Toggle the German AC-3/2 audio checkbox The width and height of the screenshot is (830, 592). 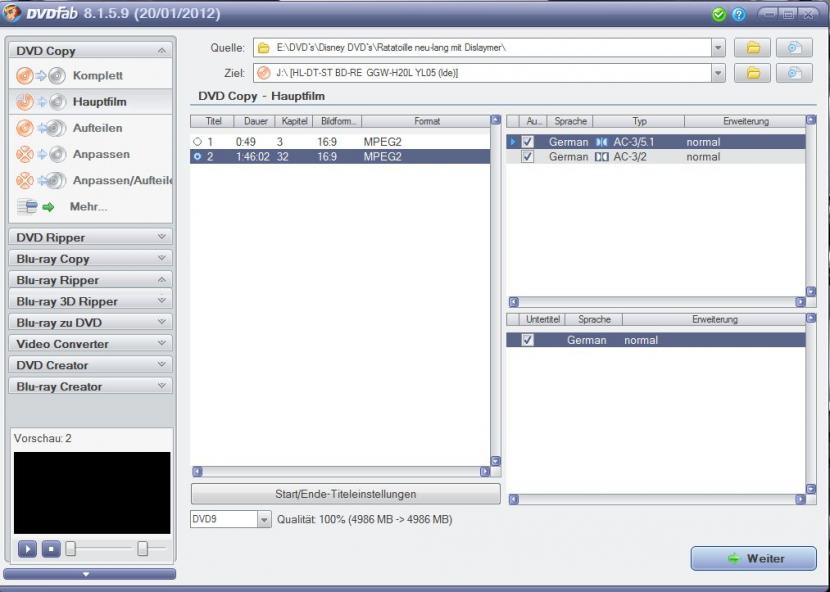tap(527, 157)
